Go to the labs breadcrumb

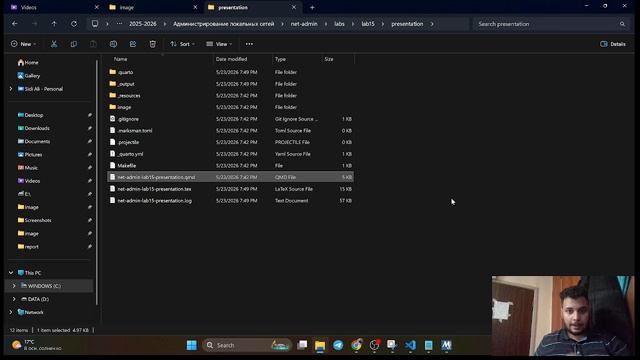339,24
